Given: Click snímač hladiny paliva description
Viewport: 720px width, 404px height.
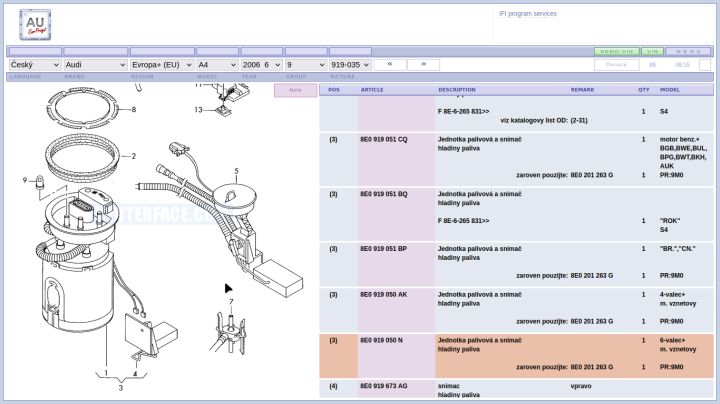Looking at the screenshot, I should [x=458, y=390].
